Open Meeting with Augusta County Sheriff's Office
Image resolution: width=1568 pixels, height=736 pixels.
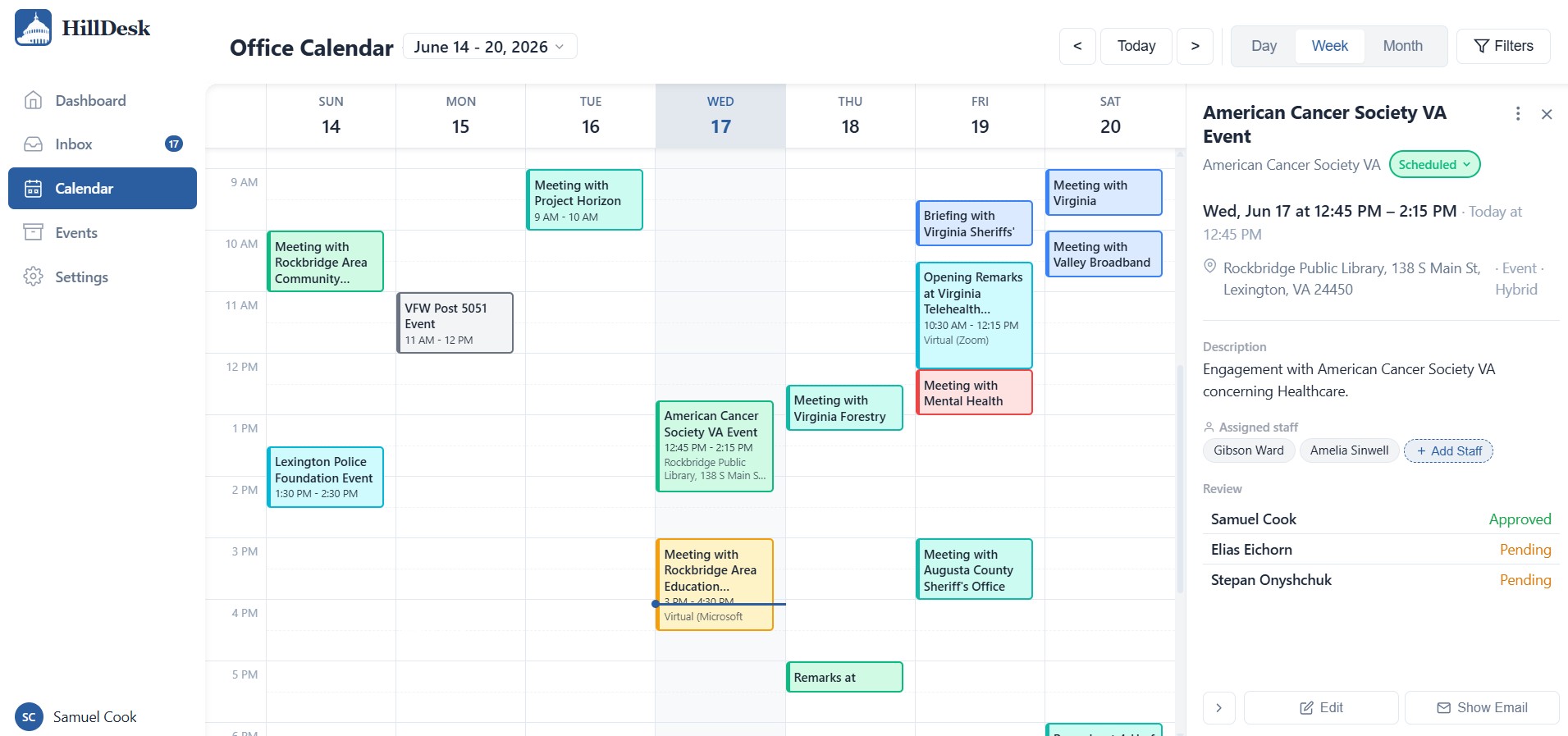coord(974,569)
